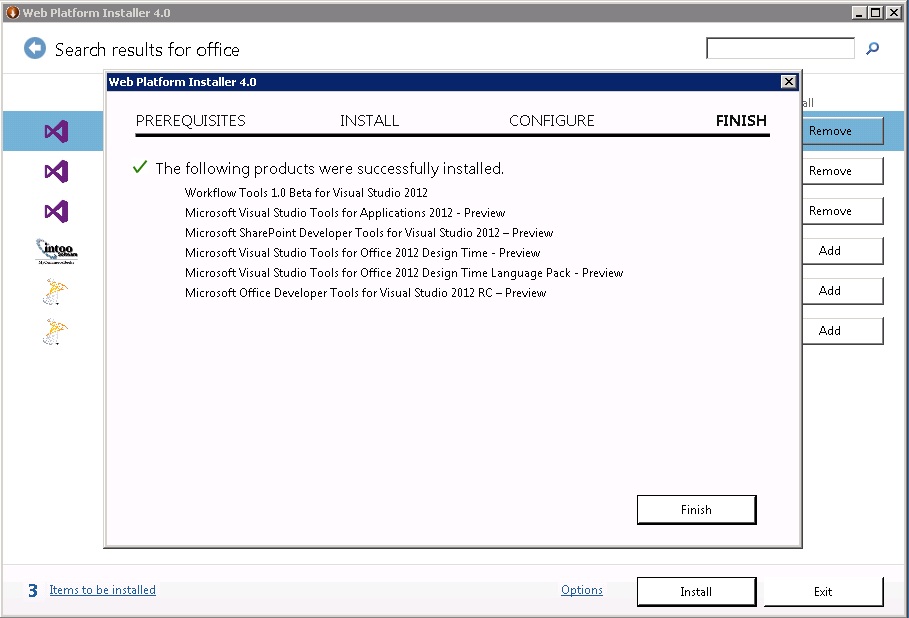Image resolution: width=909 pixels, height=618 pixels.
Task: Open the Options link
Action: pos(581,590)
